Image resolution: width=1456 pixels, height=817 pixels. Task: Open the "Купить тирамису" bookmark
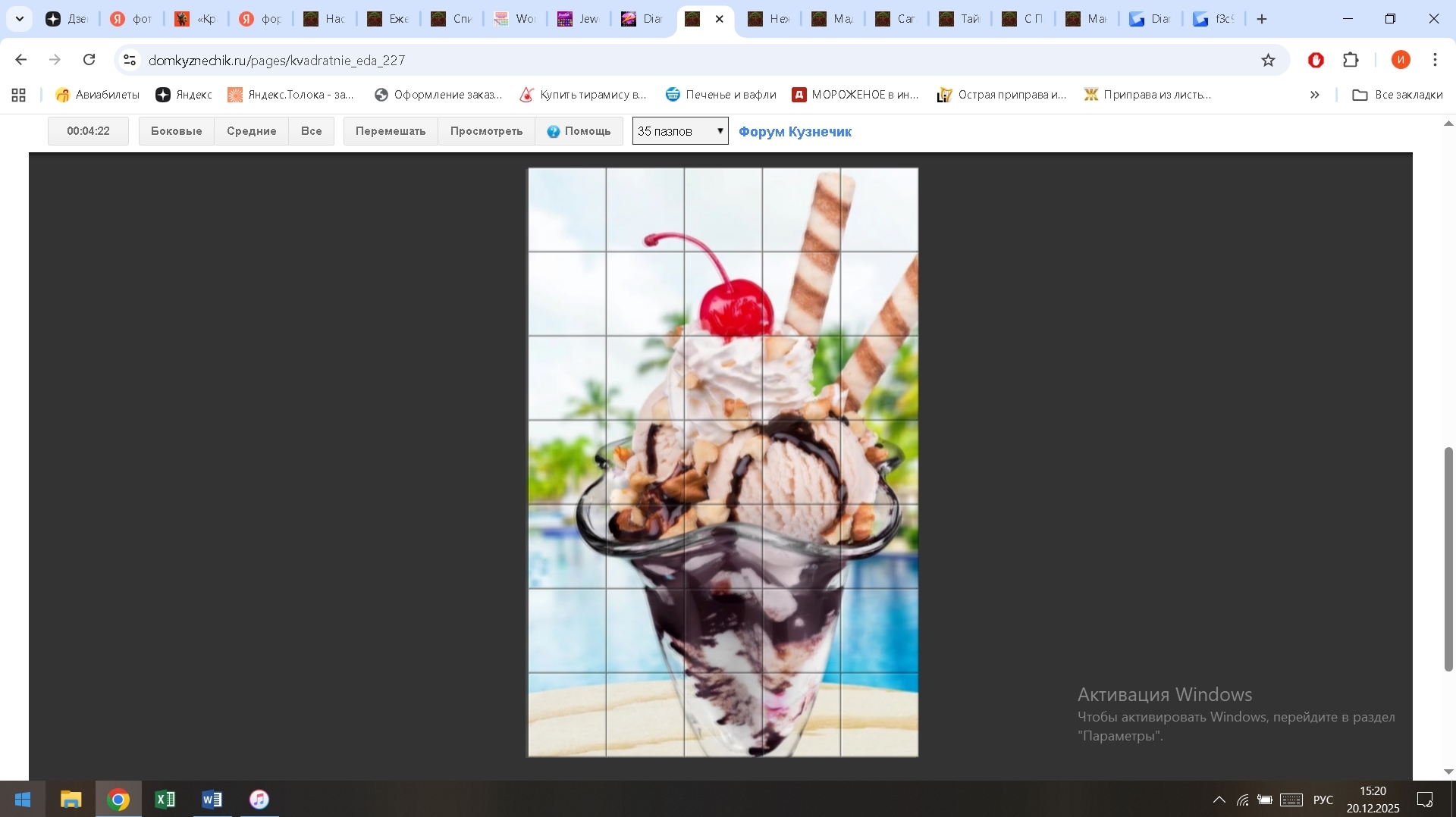pyautogui.click(x=583, y=95)
